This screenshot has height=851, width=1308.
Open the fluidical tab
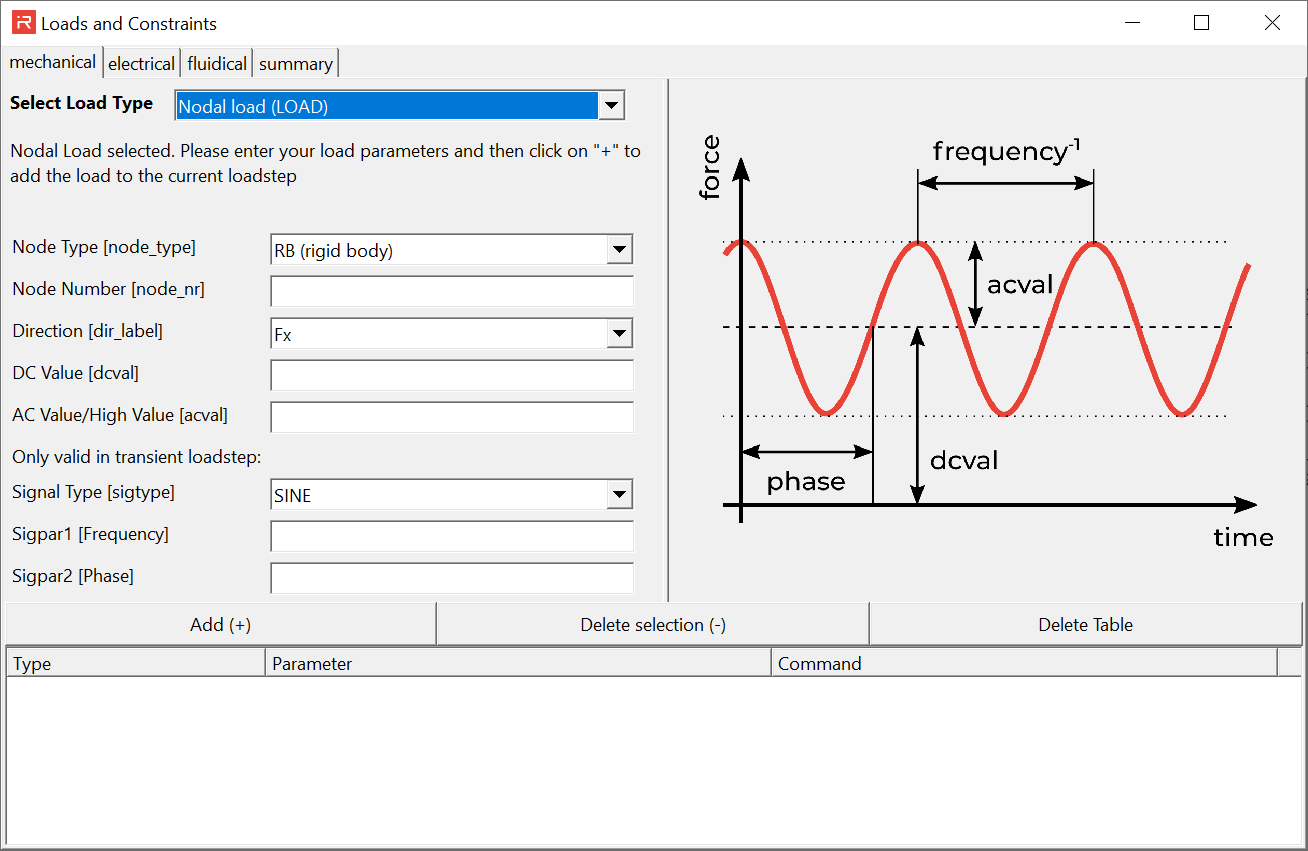click(x=217, y=63)
